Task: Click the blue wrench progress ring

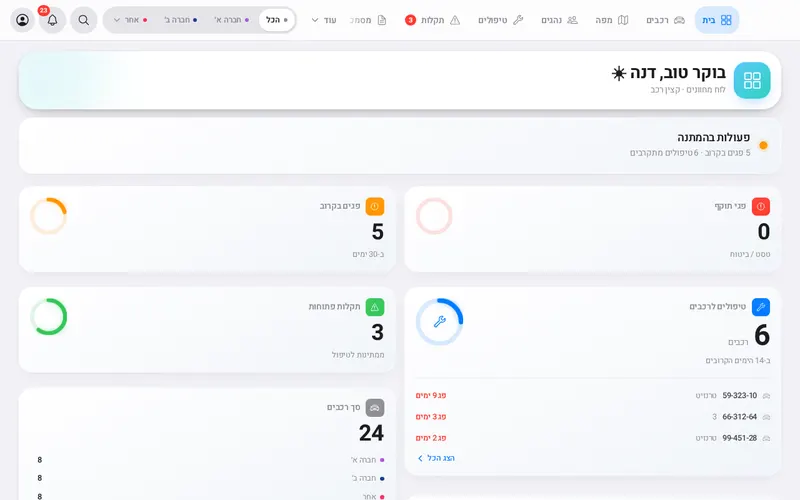Action: (439, 322)
